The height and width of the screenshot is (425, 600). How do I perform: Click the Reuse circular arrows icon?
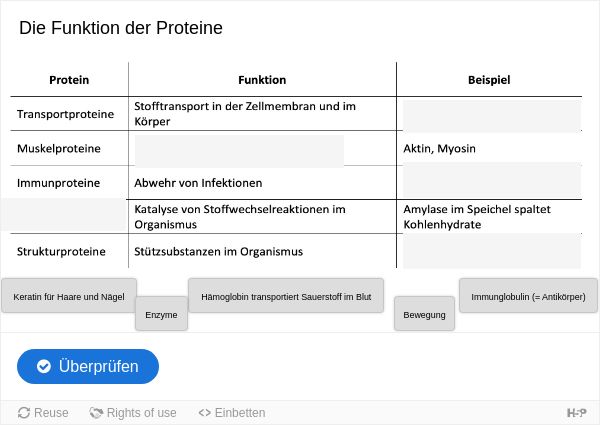(24, 413)
